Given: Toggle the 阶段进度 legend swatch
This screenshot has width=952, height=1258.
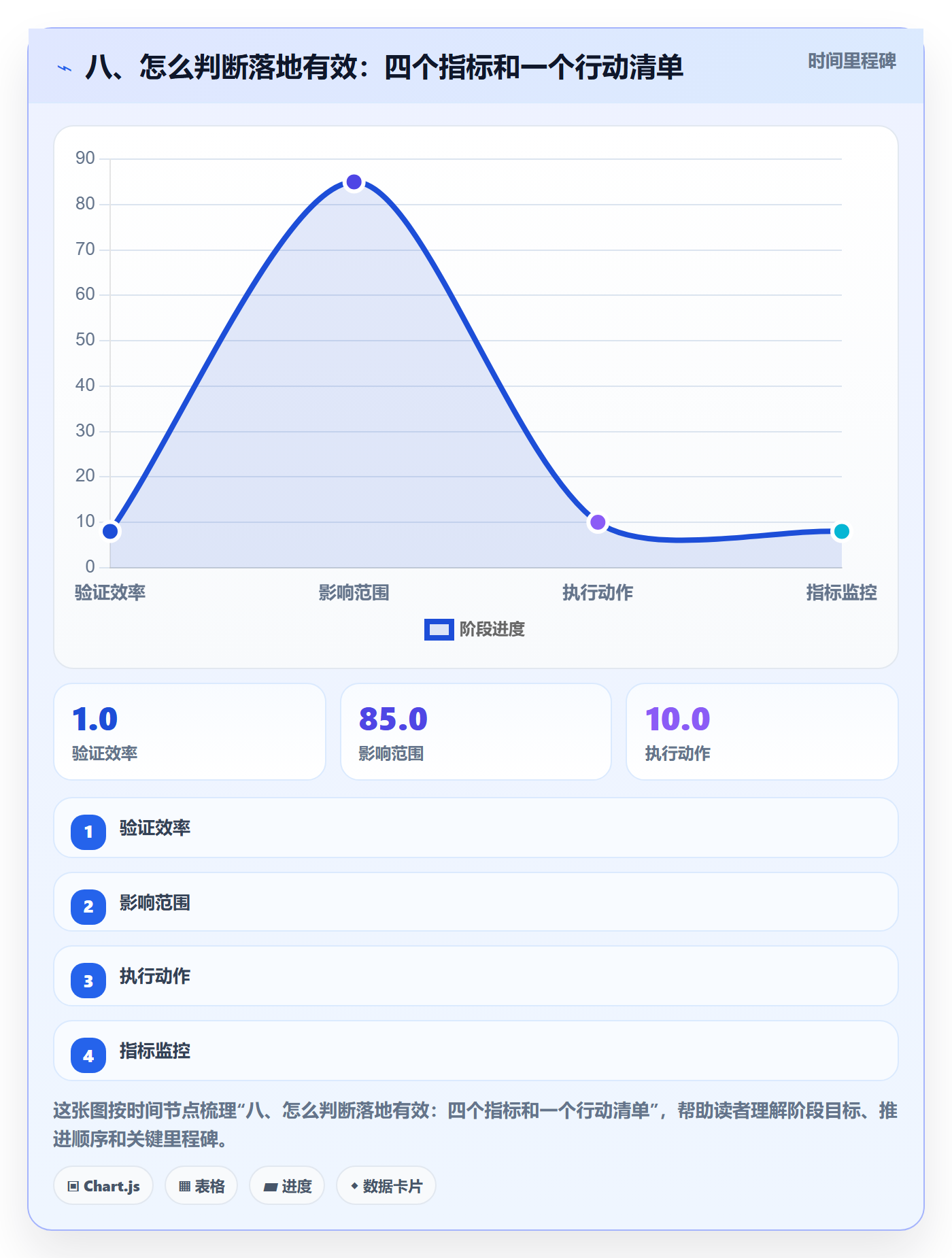Looking at the screenshot, I should (x=439, y=630).
